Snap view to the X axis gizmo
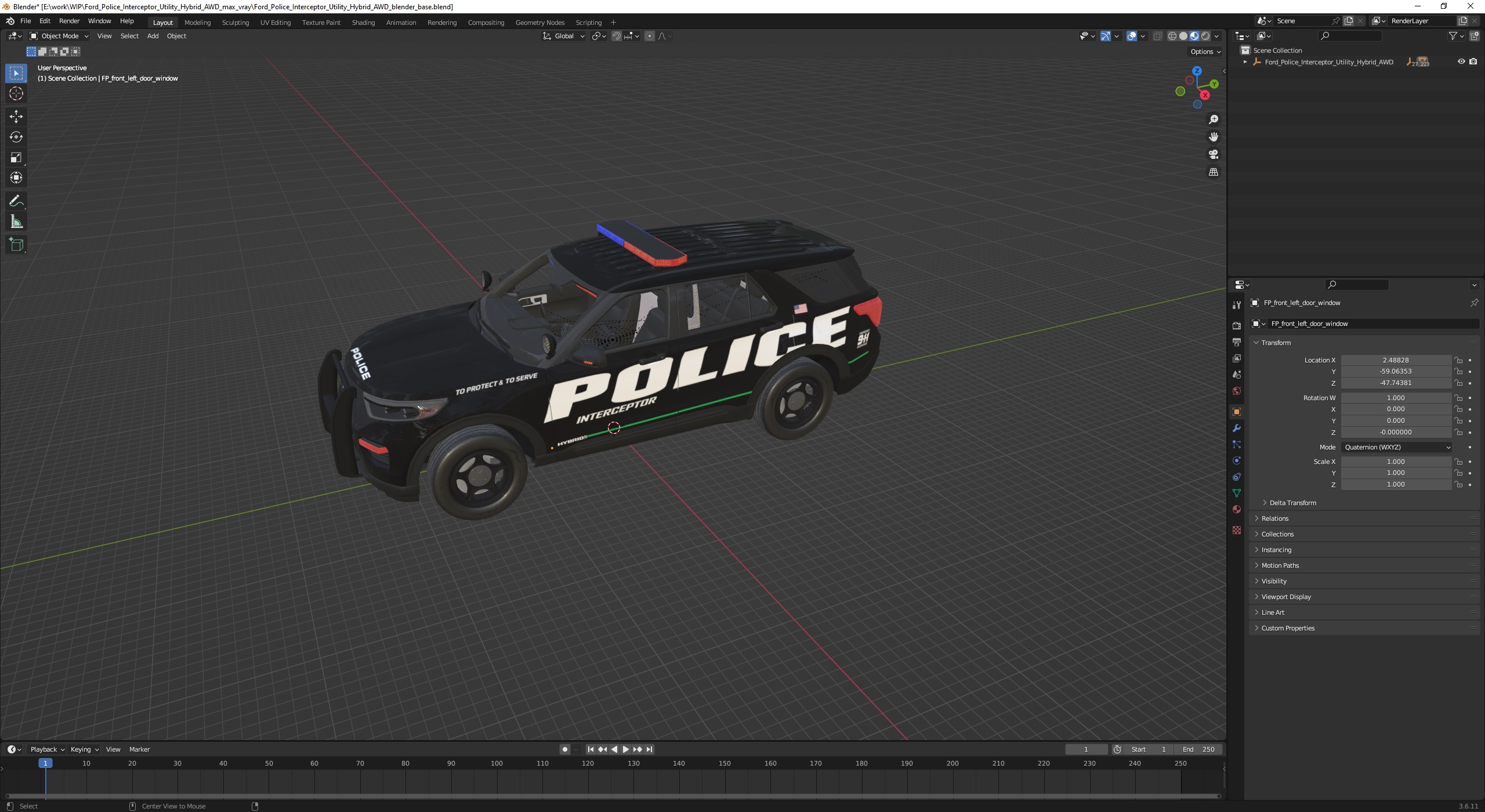This screenshot has width=1485, height=812. (x=1205, y=95)
